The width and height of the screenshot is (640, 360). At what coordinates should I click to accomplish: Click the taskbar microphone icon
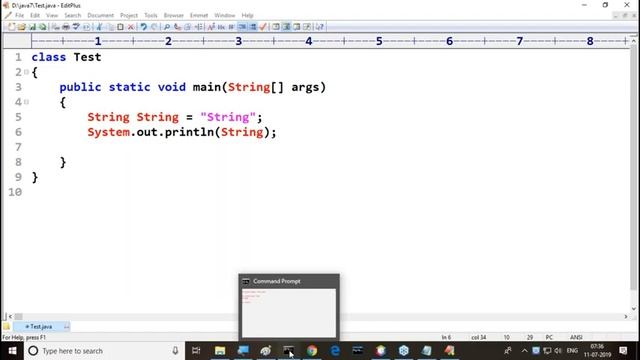click(x=175, y=351)
